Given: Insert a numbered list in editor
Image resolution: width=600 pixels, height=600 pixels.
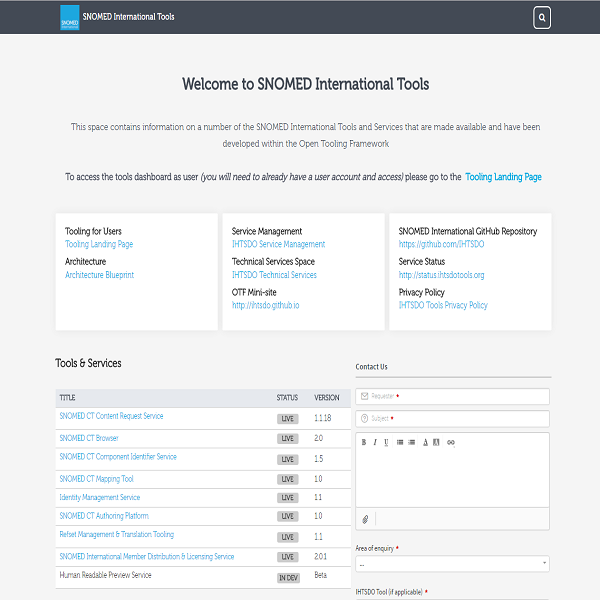Looking at the screenshot, I should (x=412, y=442).
